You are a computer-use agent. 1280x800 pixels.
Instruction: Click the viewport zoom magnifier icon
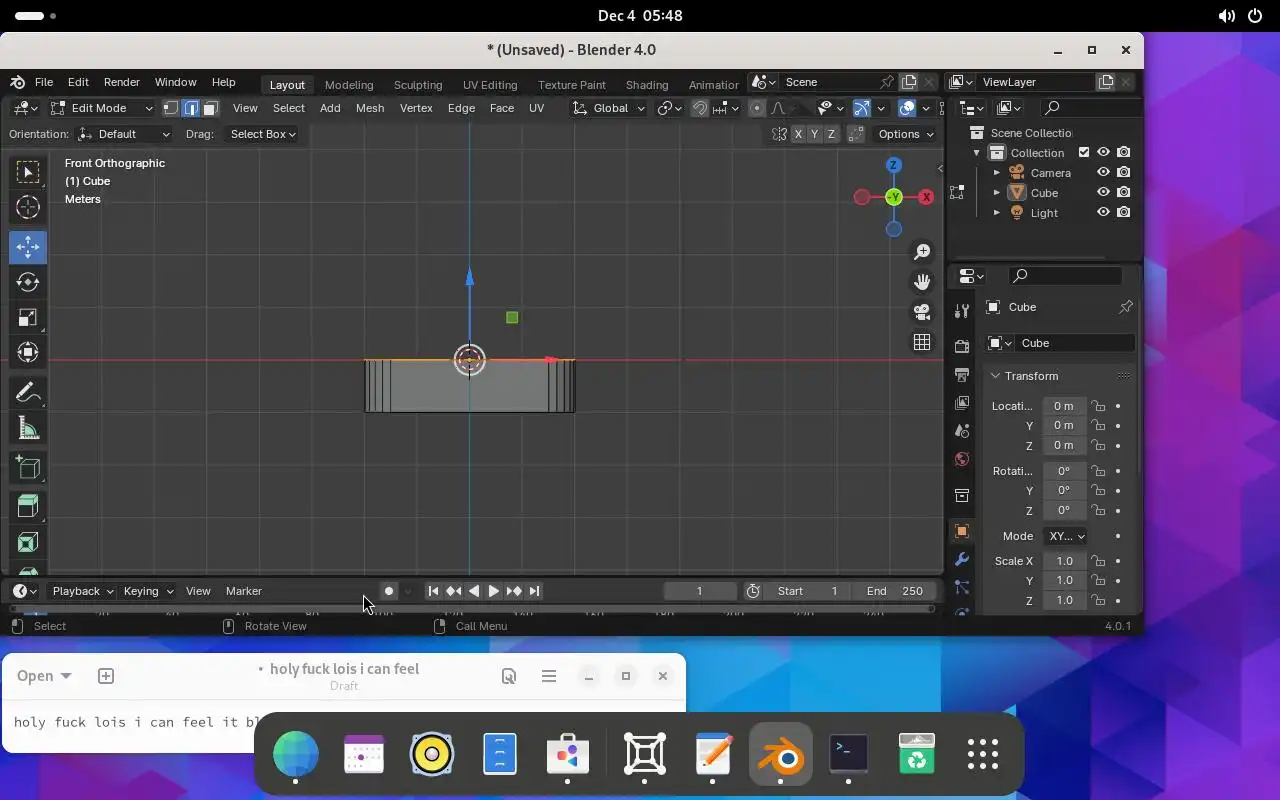[x=922, y=252]
